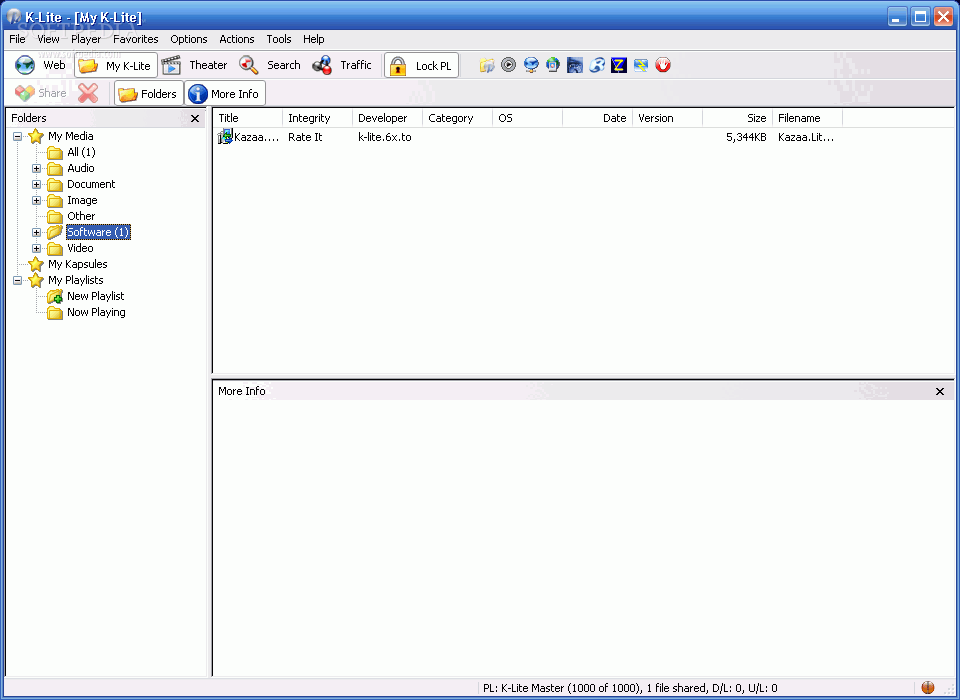
Task: Open the View menu
Action: [x=48, y=39]
